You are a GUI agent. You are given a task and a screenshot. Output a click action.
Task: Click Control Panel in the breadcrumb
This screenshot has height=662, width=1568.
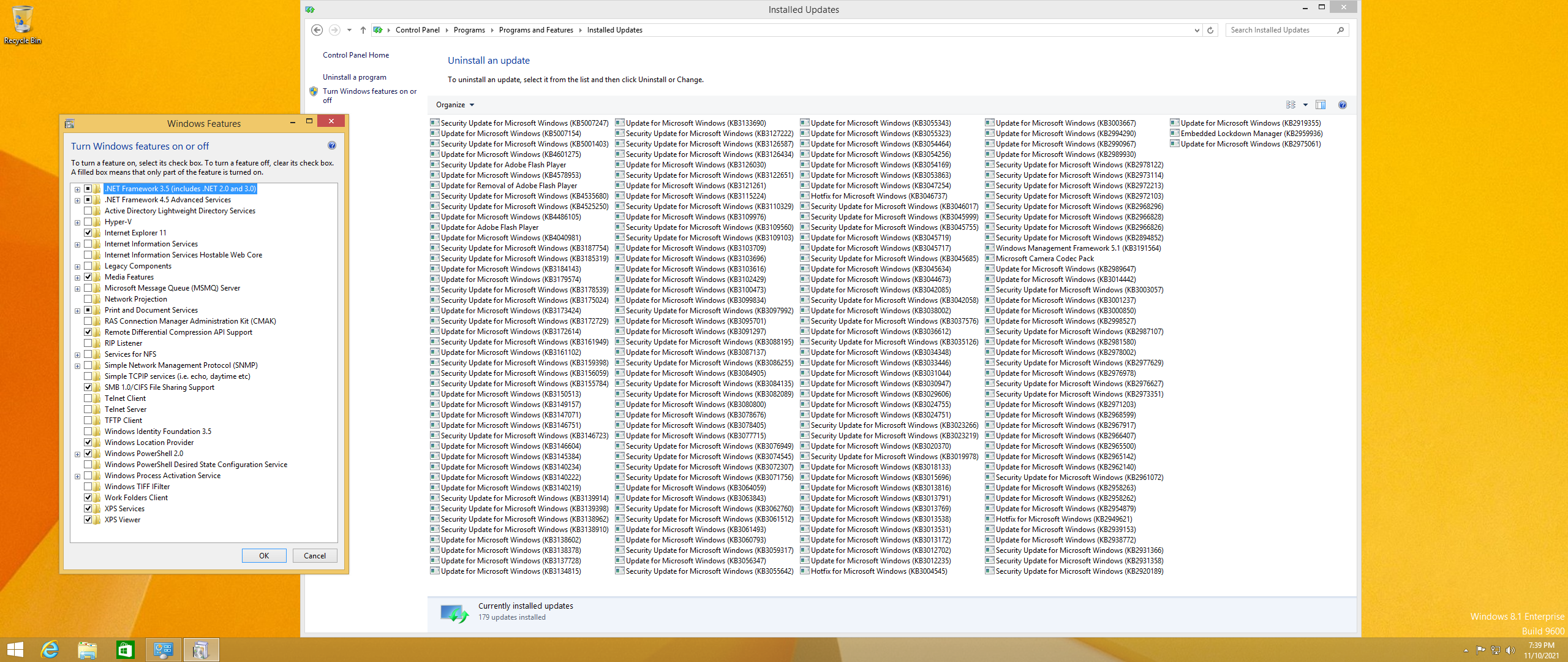417,30
